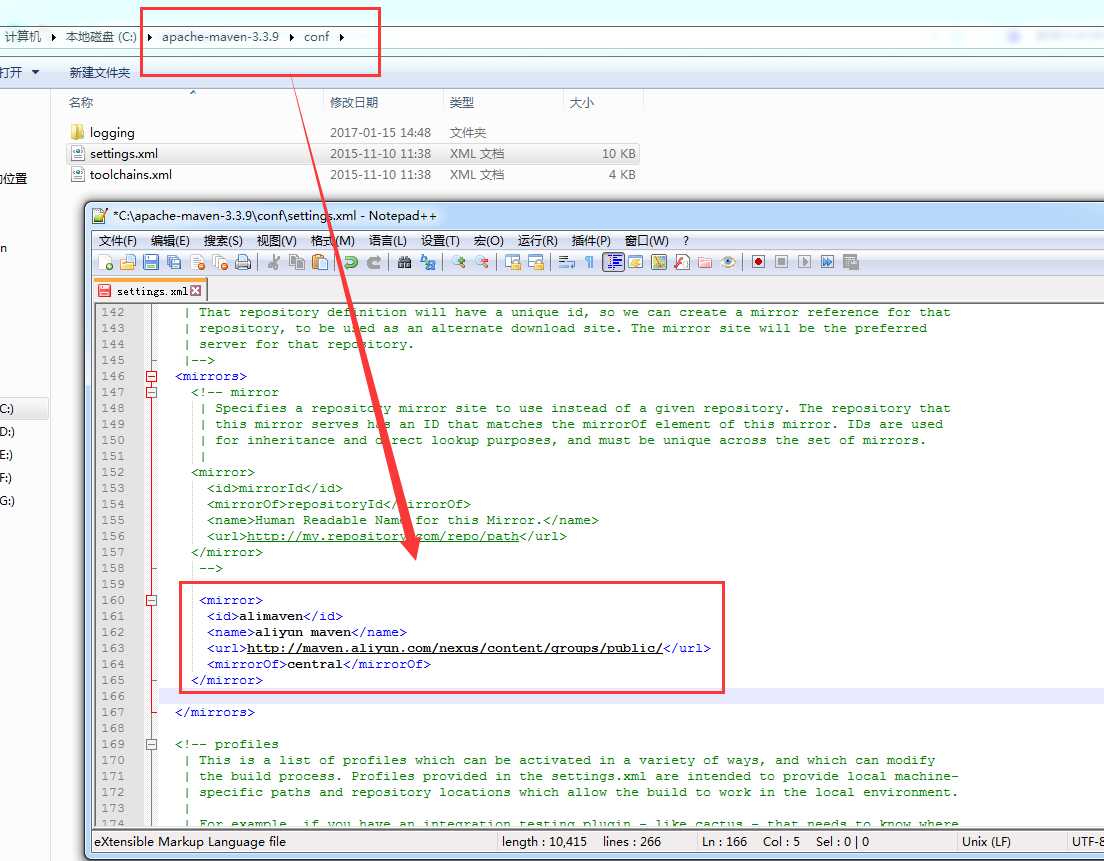Open the 语言(L) menu
This screenshot has height=861, width=1104.
(x=387, y=241)
